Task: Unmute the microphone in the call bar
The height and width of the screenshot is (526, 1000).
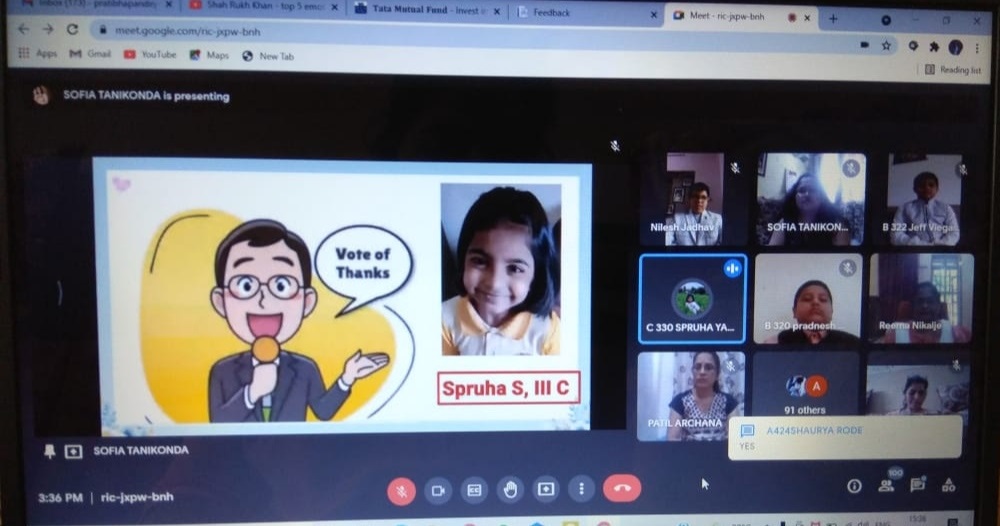Action: 401,490
